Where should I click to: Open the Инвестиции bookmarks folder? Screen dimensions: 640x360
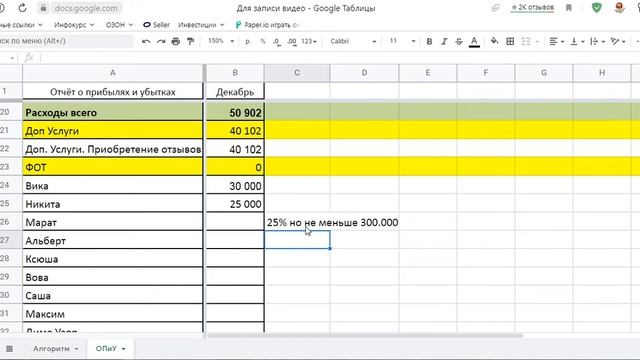point(201,25)
